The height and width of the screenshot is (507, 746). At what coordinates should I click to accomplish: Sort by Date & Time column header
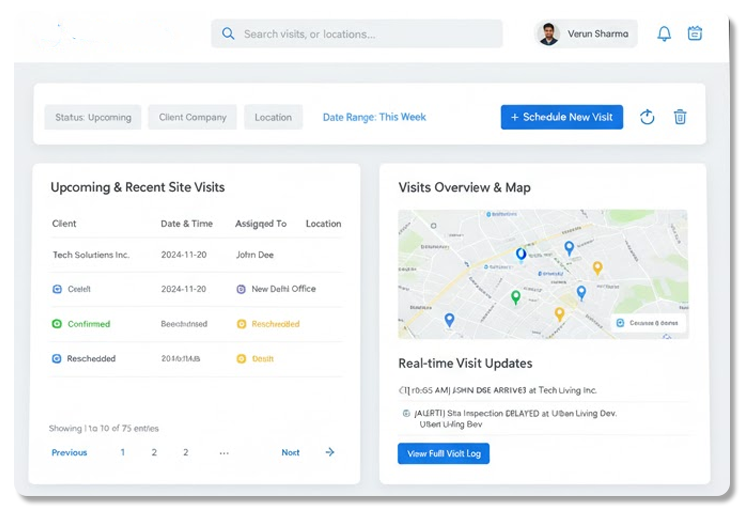coord(187,224)
